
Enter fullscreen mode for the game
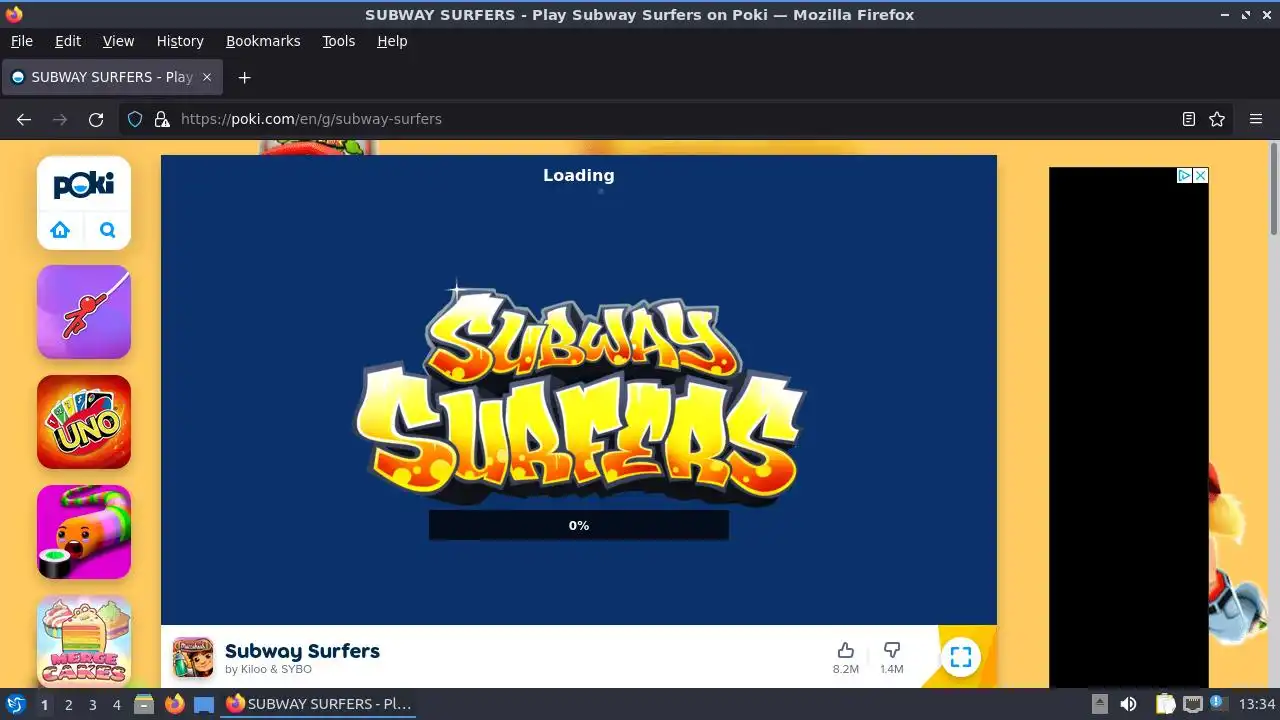click(961, 657)
